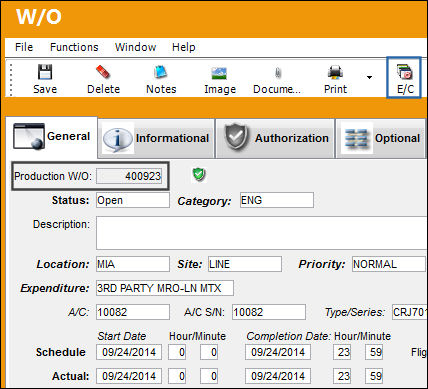
Task: Switch to the General tab
Action: pos(52,137)
